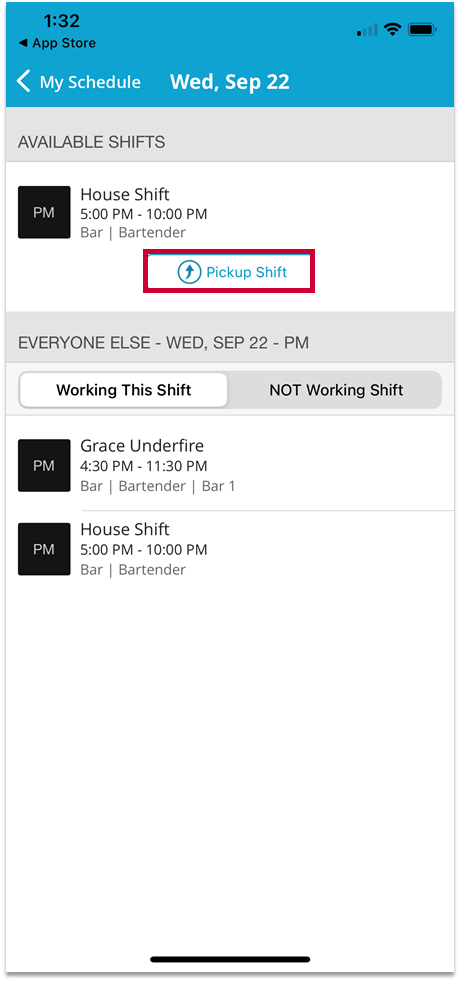Tap the battery indicator icon
Viewport: 460px width, 982px height.
click(422, 29)
